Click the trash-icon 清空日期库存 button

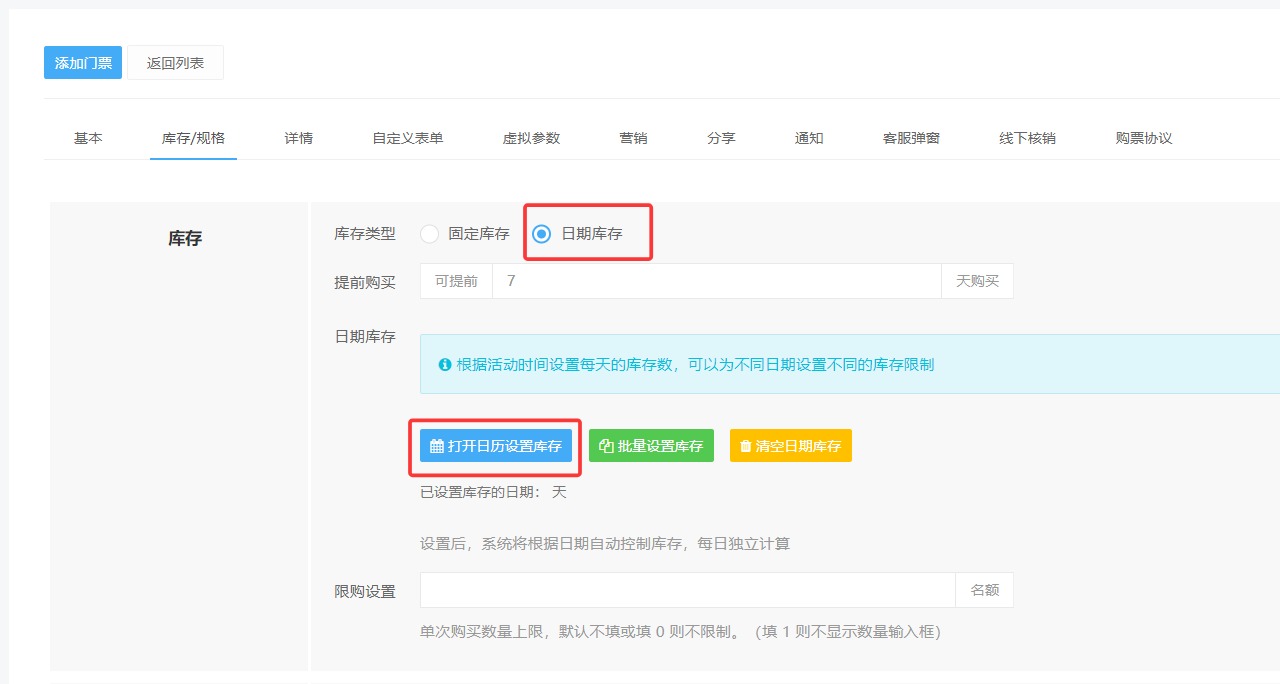coord(790,446)
